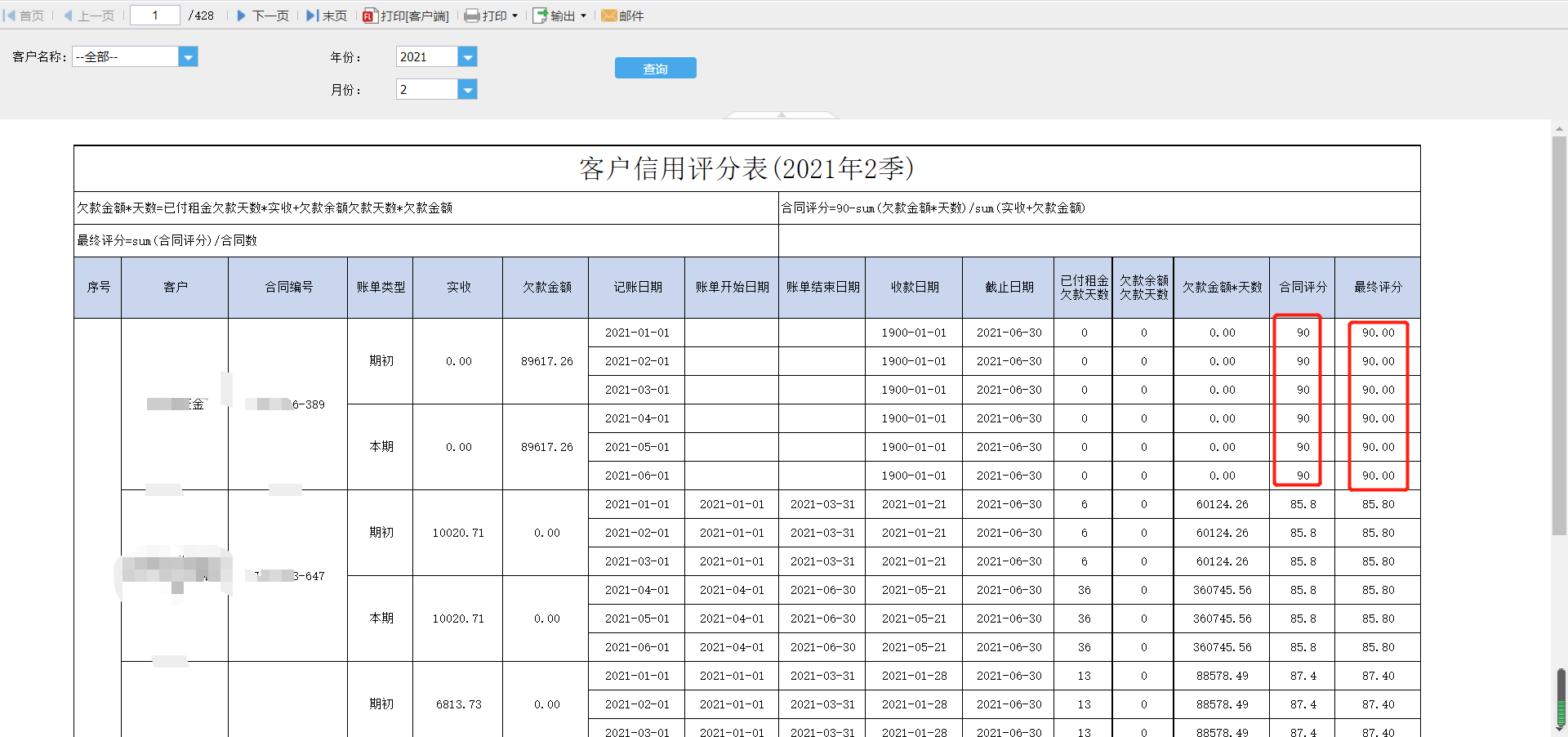
Task: Click the 月份 field showing 2
Action: [427, 89]
